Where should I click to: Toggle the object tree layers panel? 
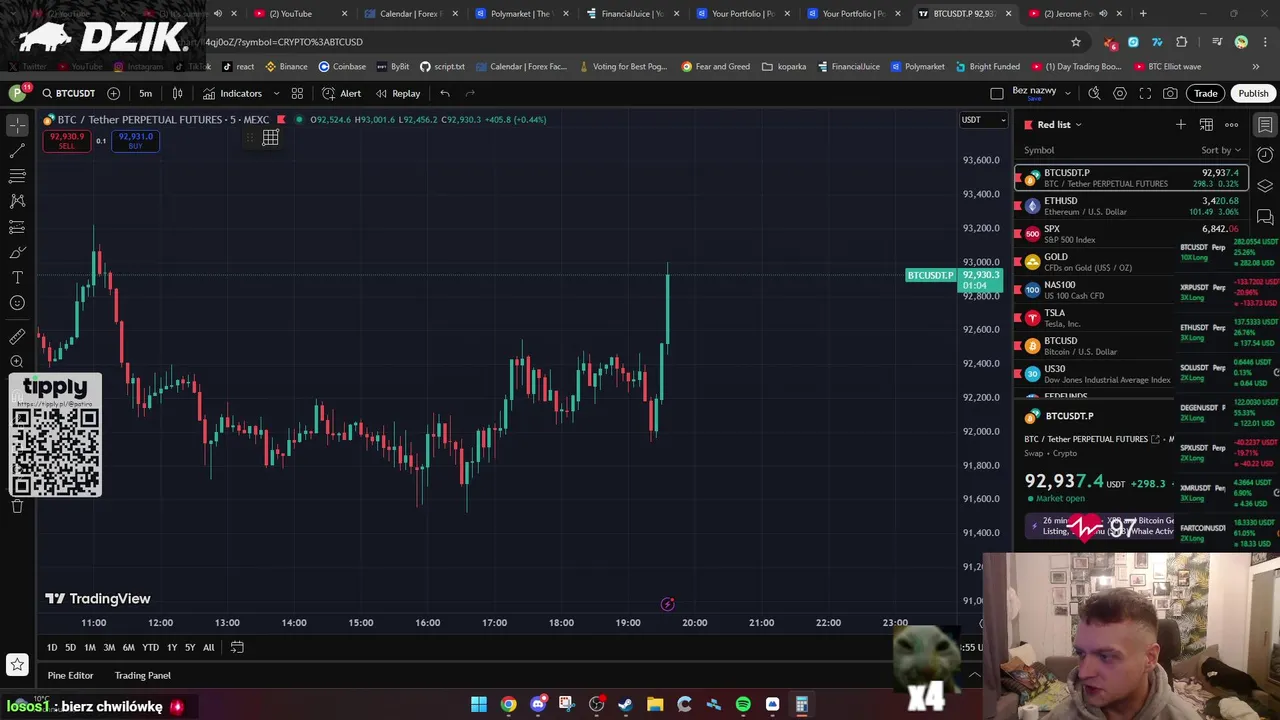[1265, 186]
